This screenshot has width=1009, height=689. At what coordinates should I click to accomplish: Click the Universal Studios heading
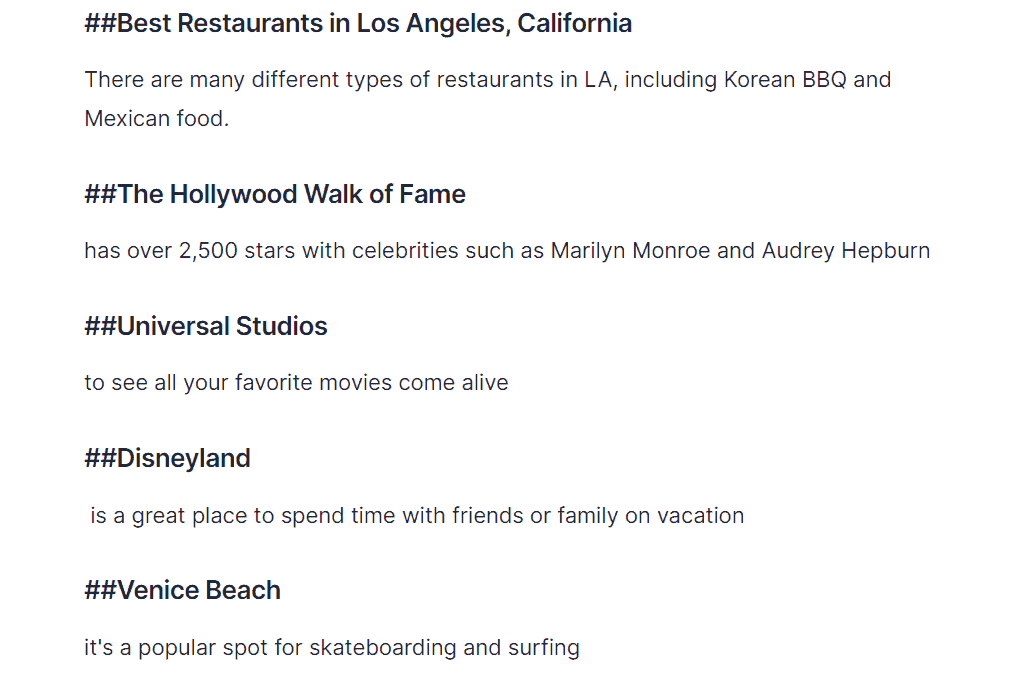(x=206, y=326)
